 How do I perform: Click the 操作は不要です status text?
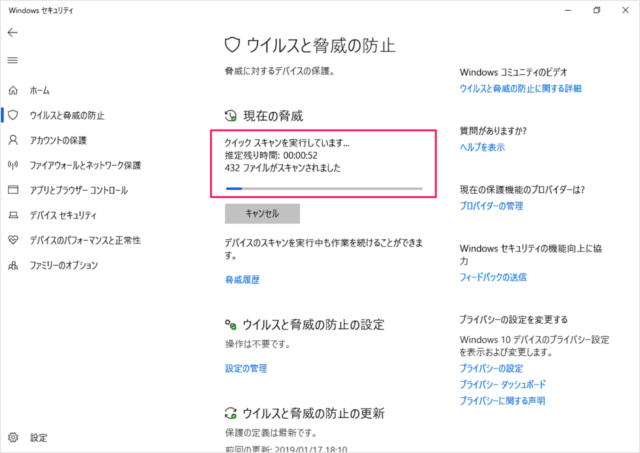point(258,344)
